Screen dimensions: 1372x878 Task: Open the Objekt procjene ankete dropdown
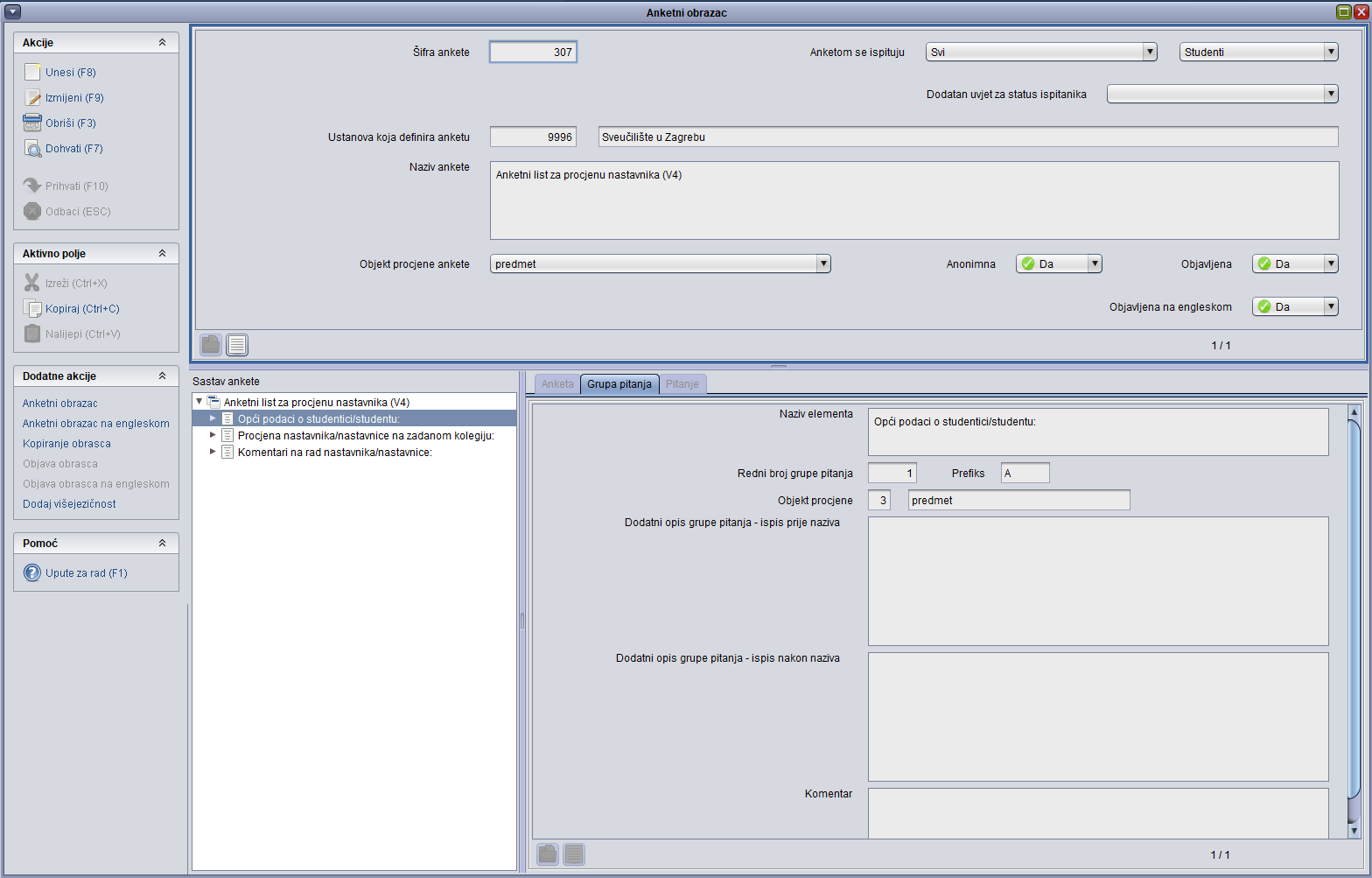click(822, 264)
